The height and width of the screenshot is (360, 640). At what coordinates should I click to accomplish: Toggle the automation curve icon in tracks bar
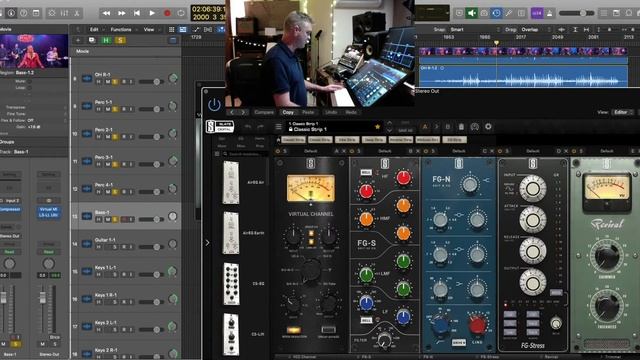pos(196,29)
